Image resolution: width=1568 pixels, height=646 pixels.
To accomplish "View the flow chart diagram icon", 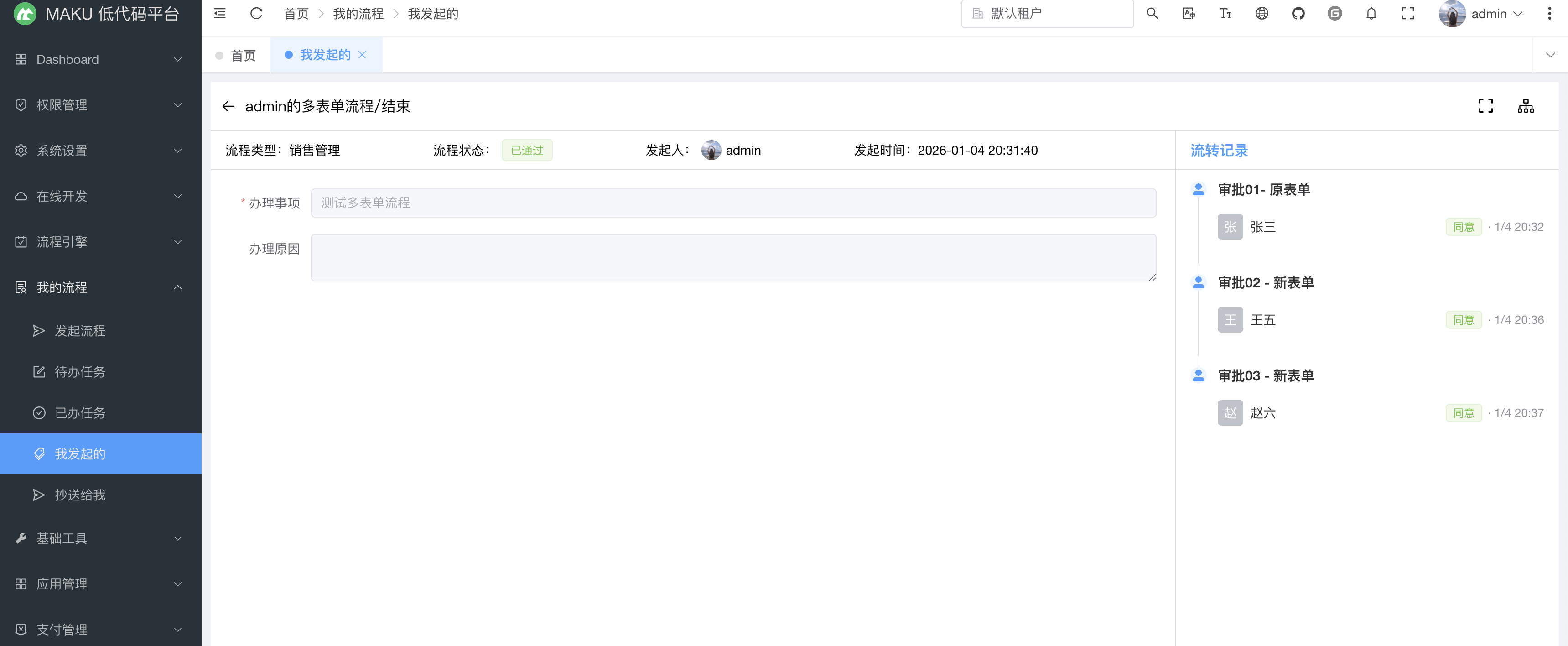I will 1526,106.
